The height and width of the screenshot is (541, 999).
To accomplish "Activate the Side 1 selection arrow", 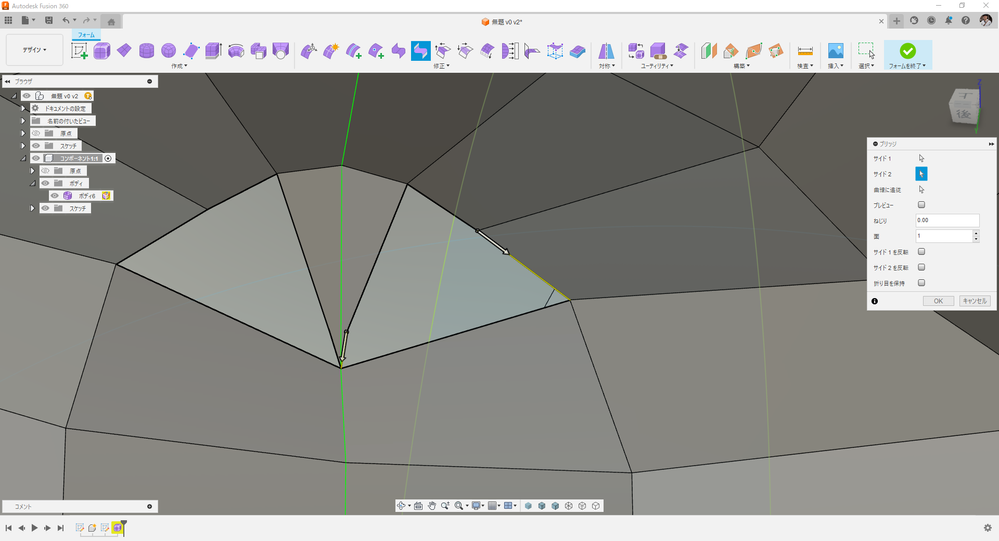I will click(x=921, y=158).
